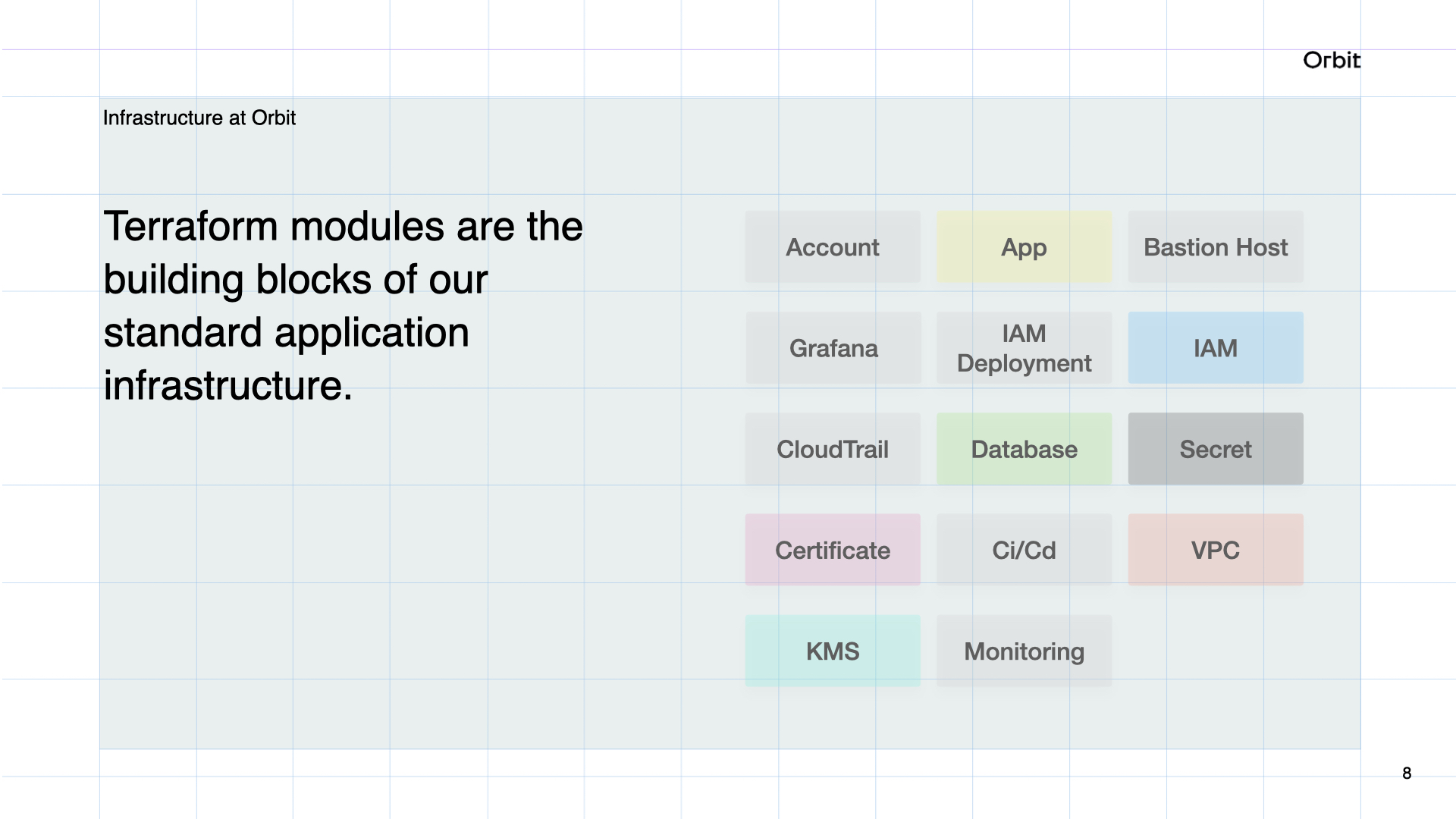This screenshot has height=819, width=1456.
Task: Click the dark gray Secret block
Action: click(x=1215, y=449)
